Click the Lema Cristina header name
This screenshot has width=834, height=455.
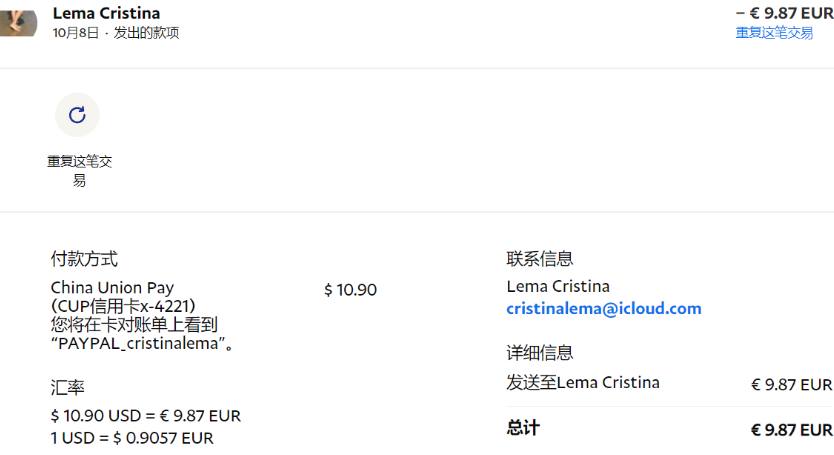tap(106, 13)
